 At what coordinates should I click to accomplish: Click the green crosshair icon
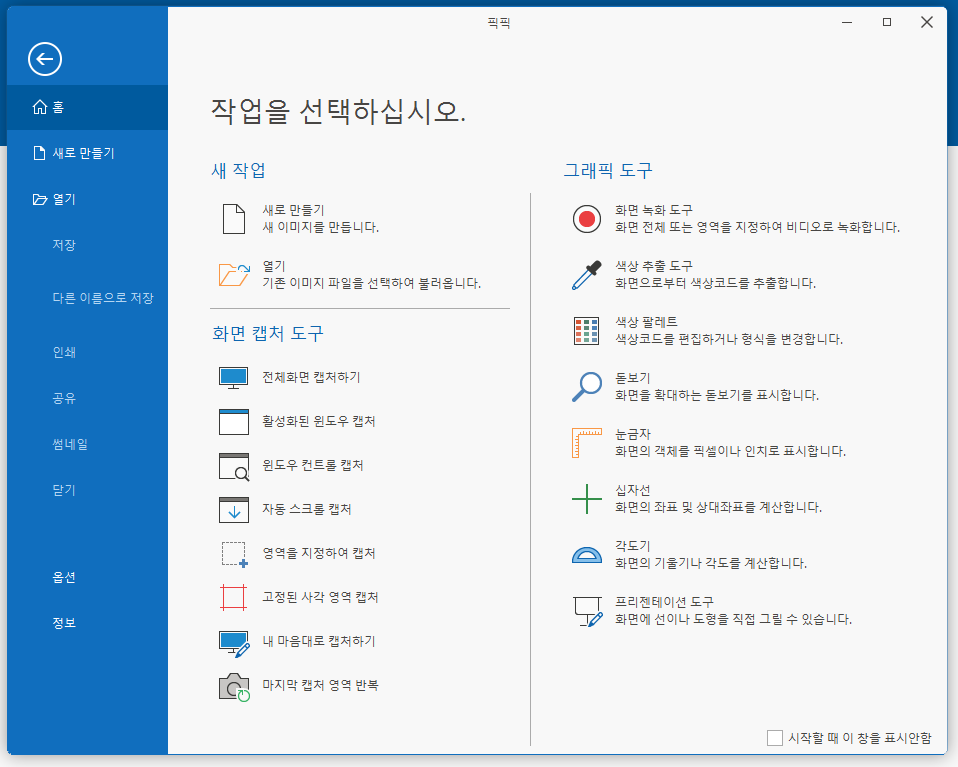pyautogui.click(x=587, y=499)
